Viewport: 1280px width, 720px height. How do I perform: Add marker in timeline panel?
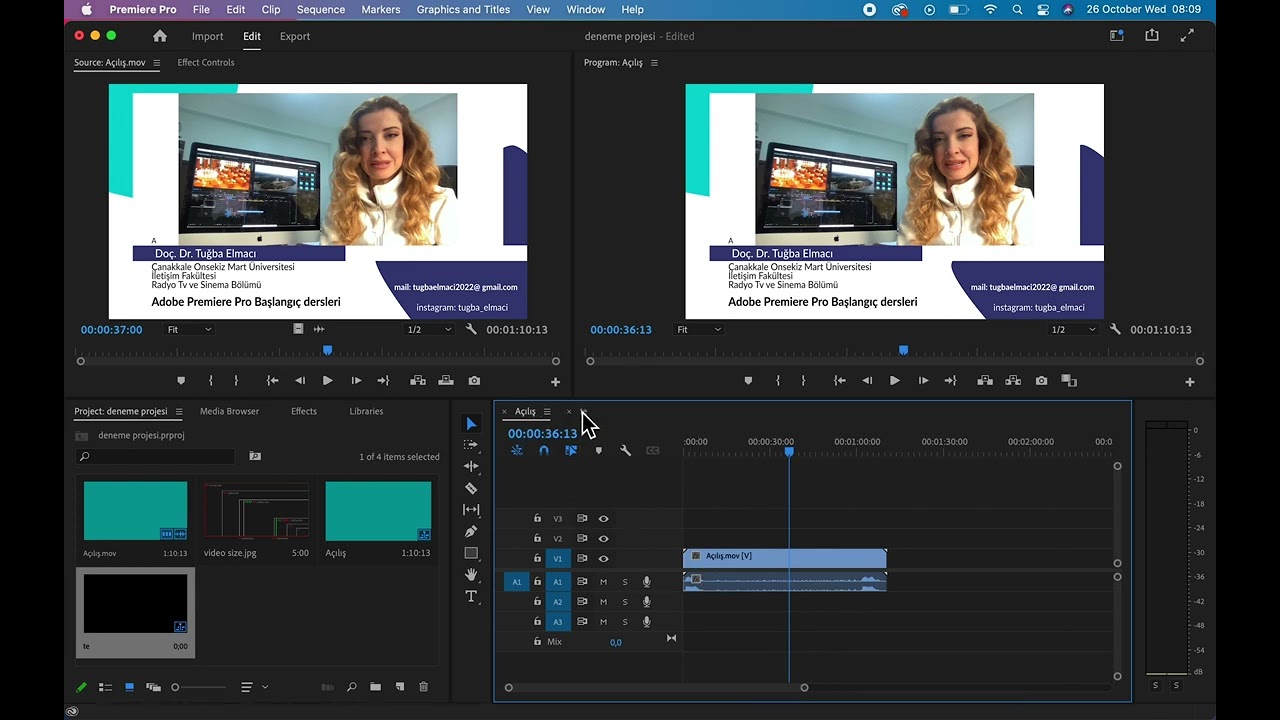click(x=599, y=451)
